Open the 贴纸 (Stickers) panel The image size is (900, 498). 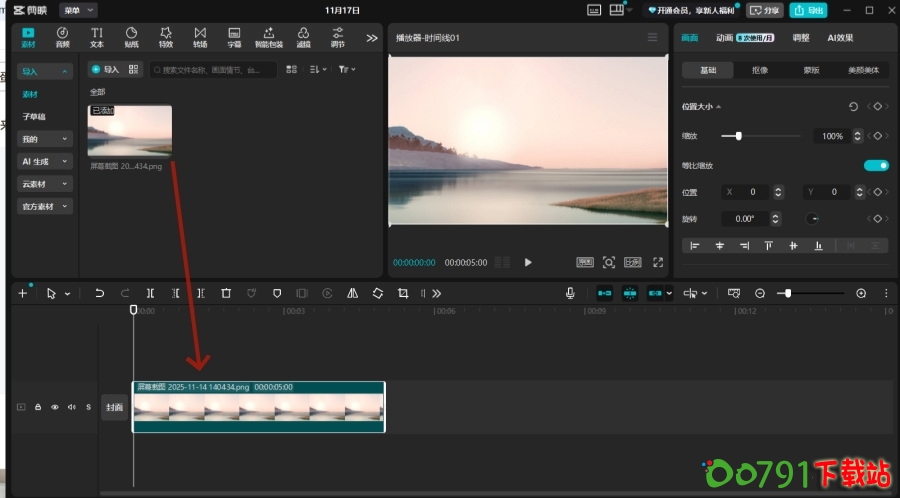point(131,37)
